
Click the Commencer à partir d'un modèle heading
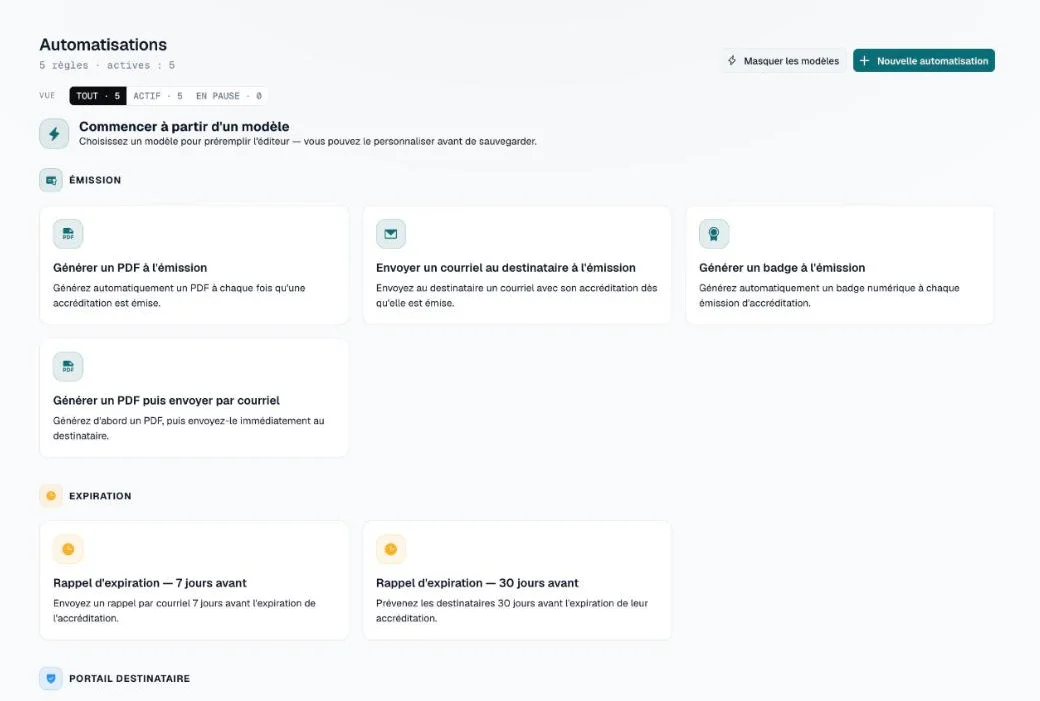tap(184, 126)
